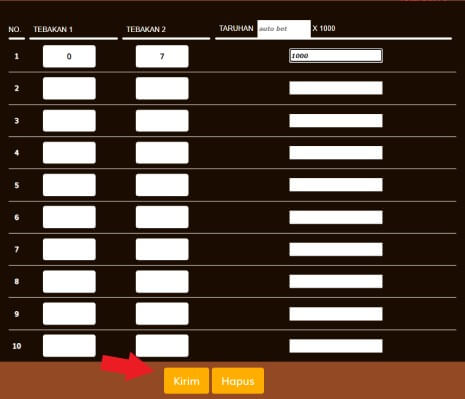465x399 pixels.
Task: Focus the bet amount field in row 2
Action: [x=336, y=88]
